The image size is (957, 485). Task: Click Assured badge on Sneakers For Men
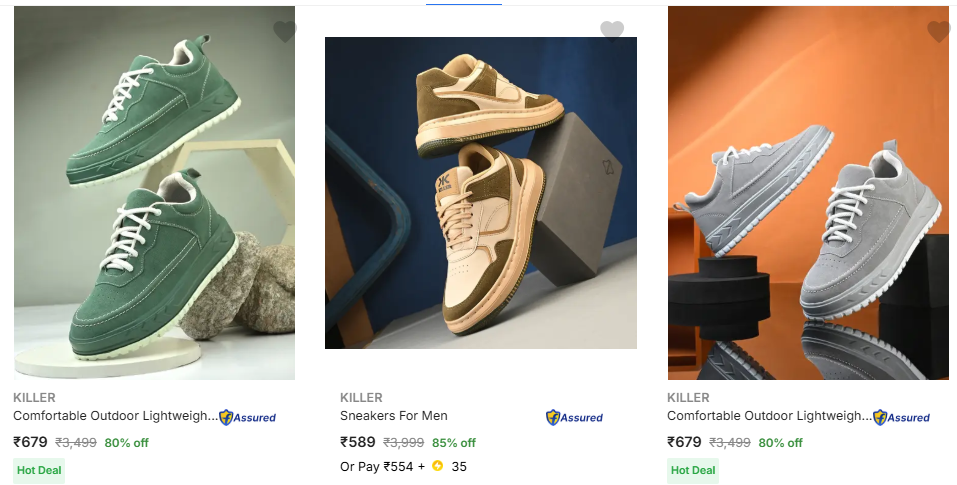[574, 417]
